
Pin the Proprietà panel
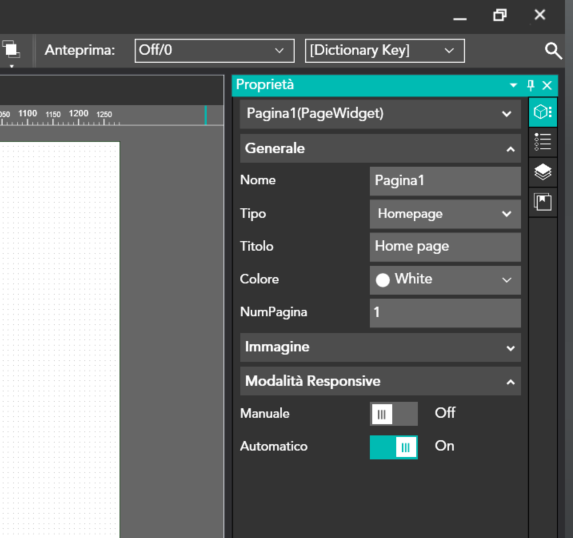coord(531,85)
